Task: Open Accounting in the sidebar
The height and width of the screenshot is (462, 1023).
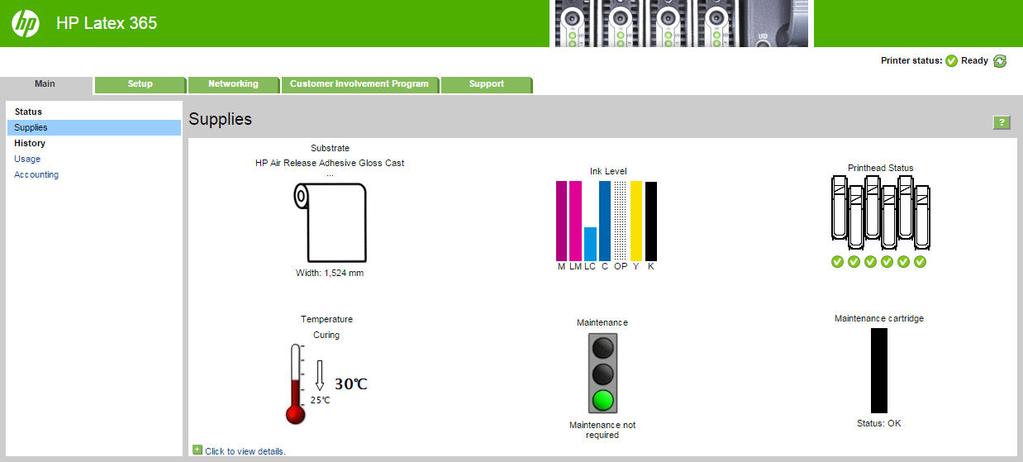Action: [x=37, y=175]
